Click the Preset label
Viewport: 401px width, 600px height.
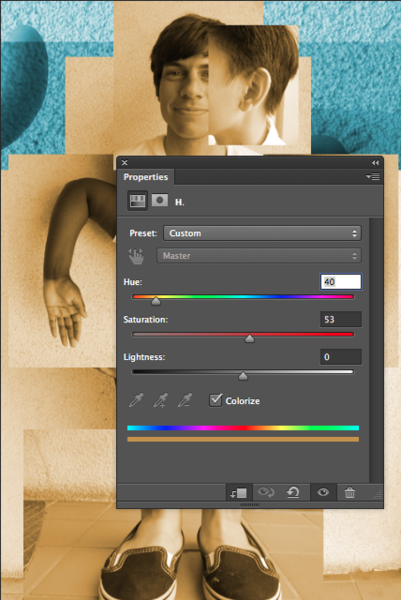[x=143, y=233]
